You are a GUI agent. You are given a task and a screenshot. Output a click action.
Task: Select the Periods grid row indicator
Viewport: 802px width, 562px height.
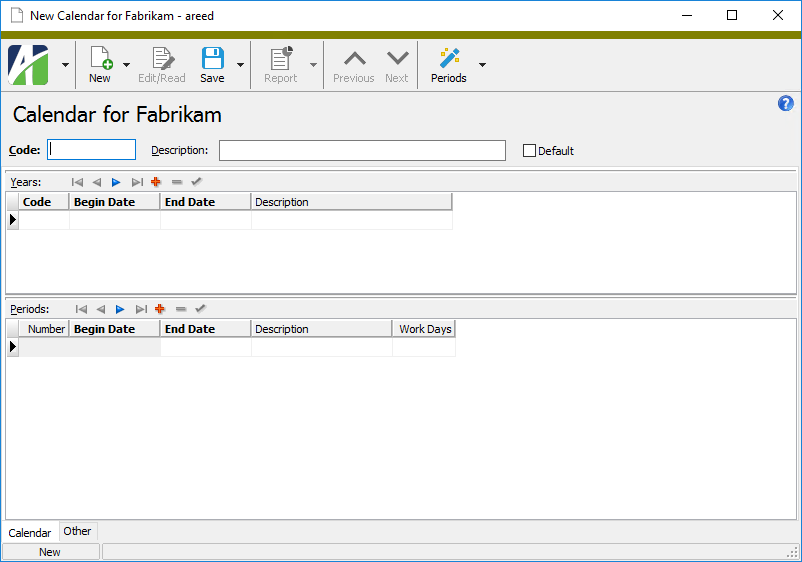(x=13, y=347)
